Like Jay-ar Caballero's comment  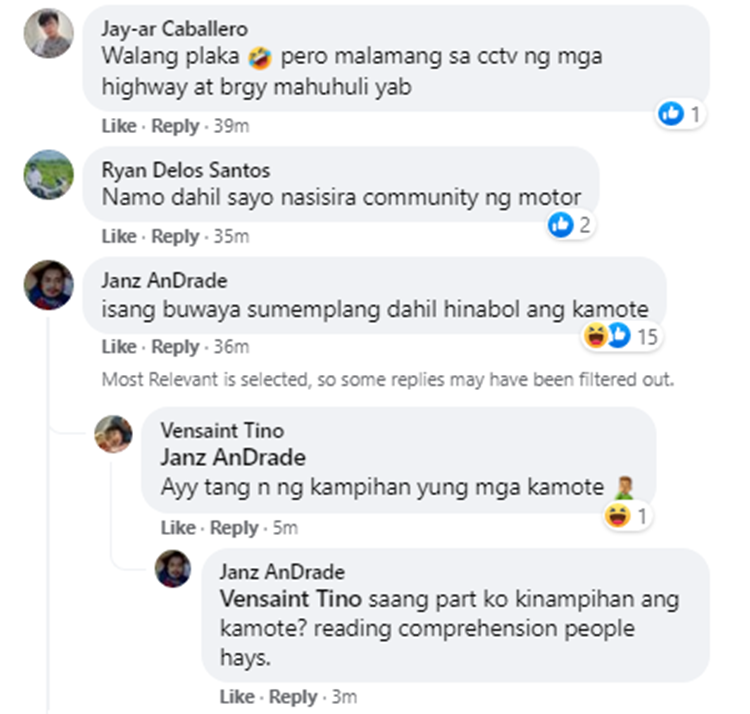point(119,126)
